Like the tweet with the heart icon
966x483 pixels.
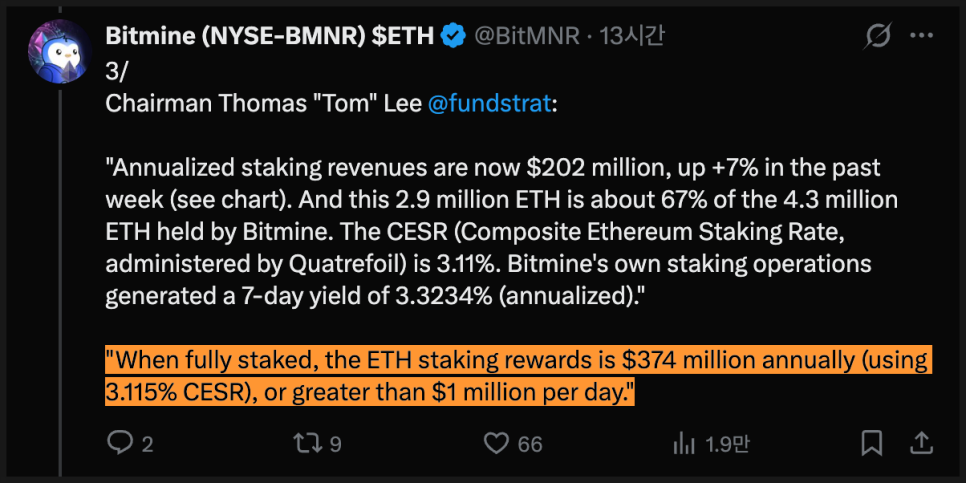497,443
